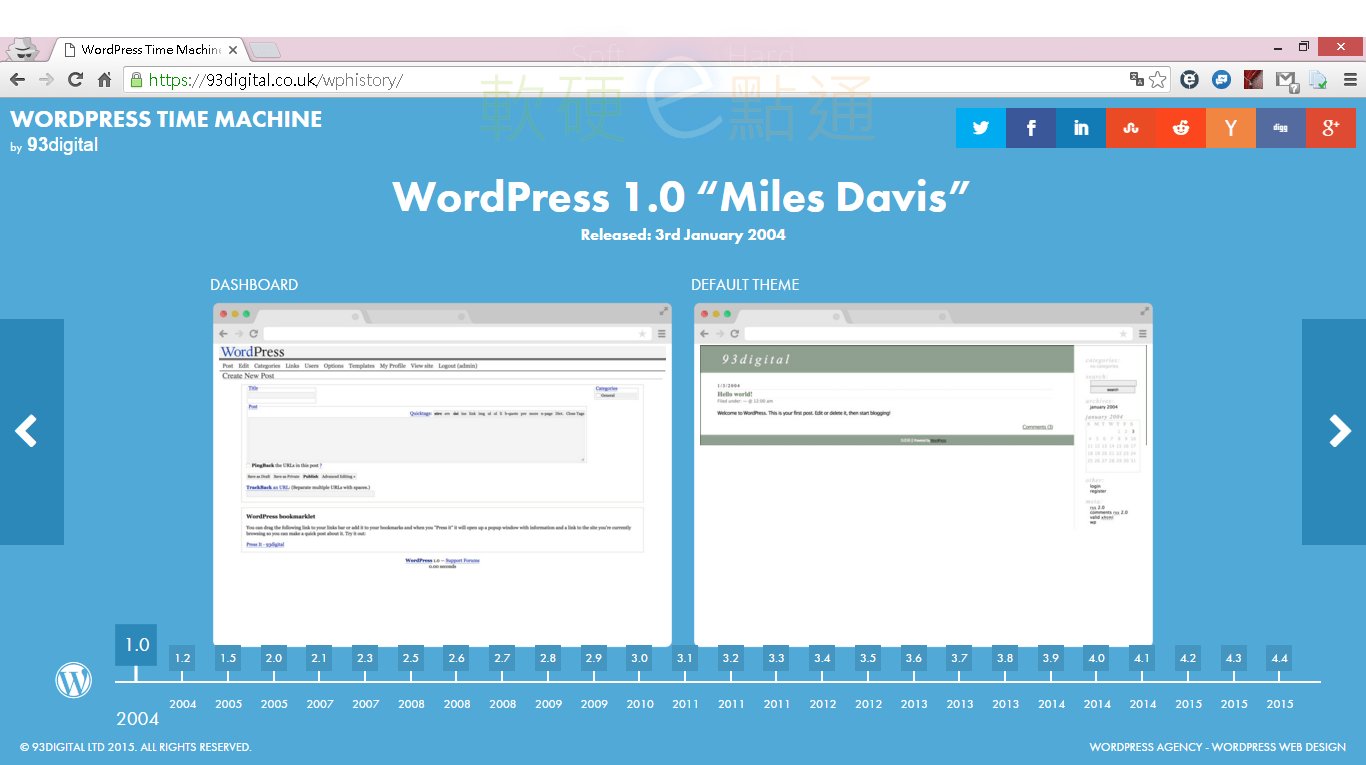Click WORDPRESS TIME MACHINE header title

point(166,119)
